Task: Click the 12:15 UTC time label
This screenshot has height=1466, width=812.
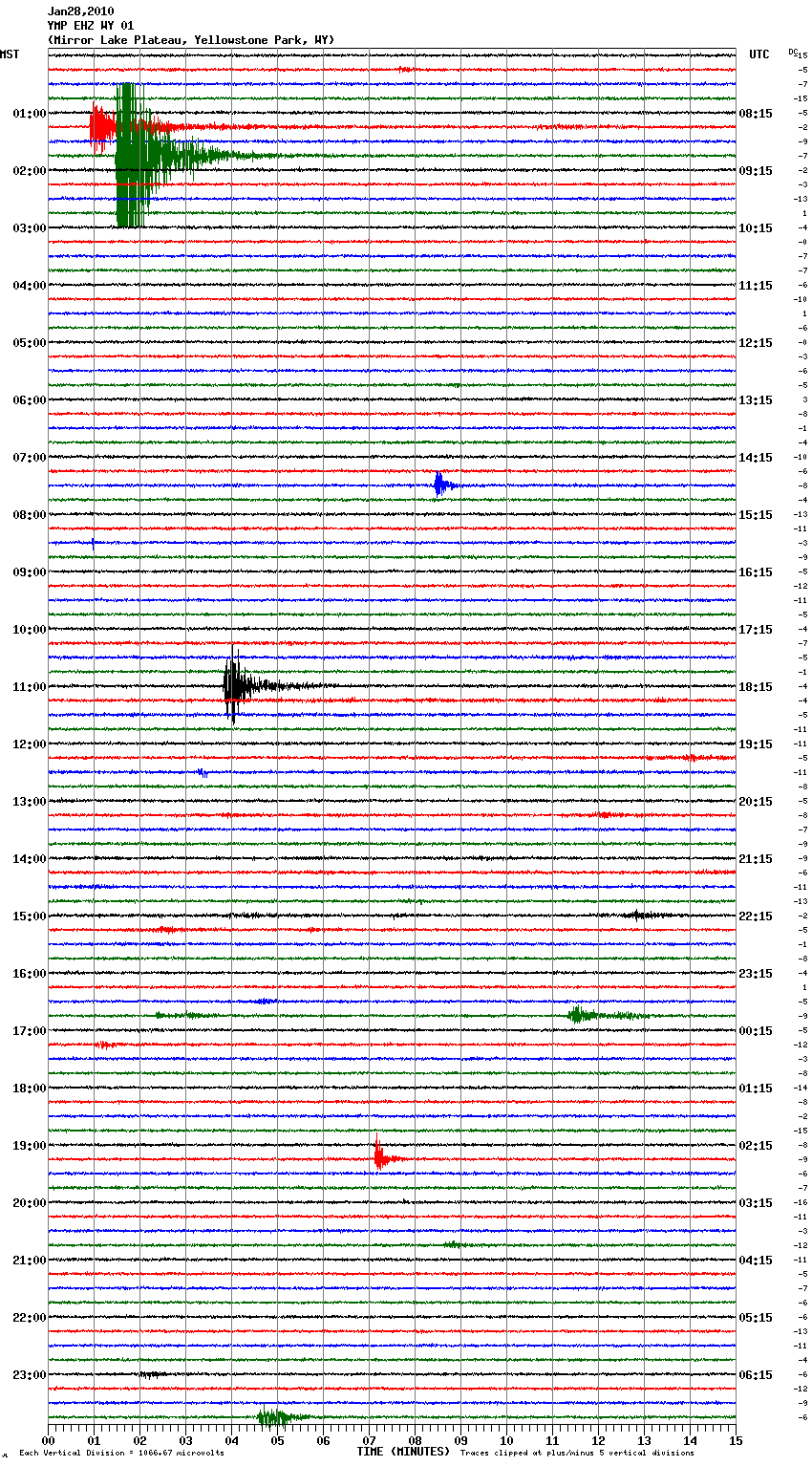Action: [756, 343]
